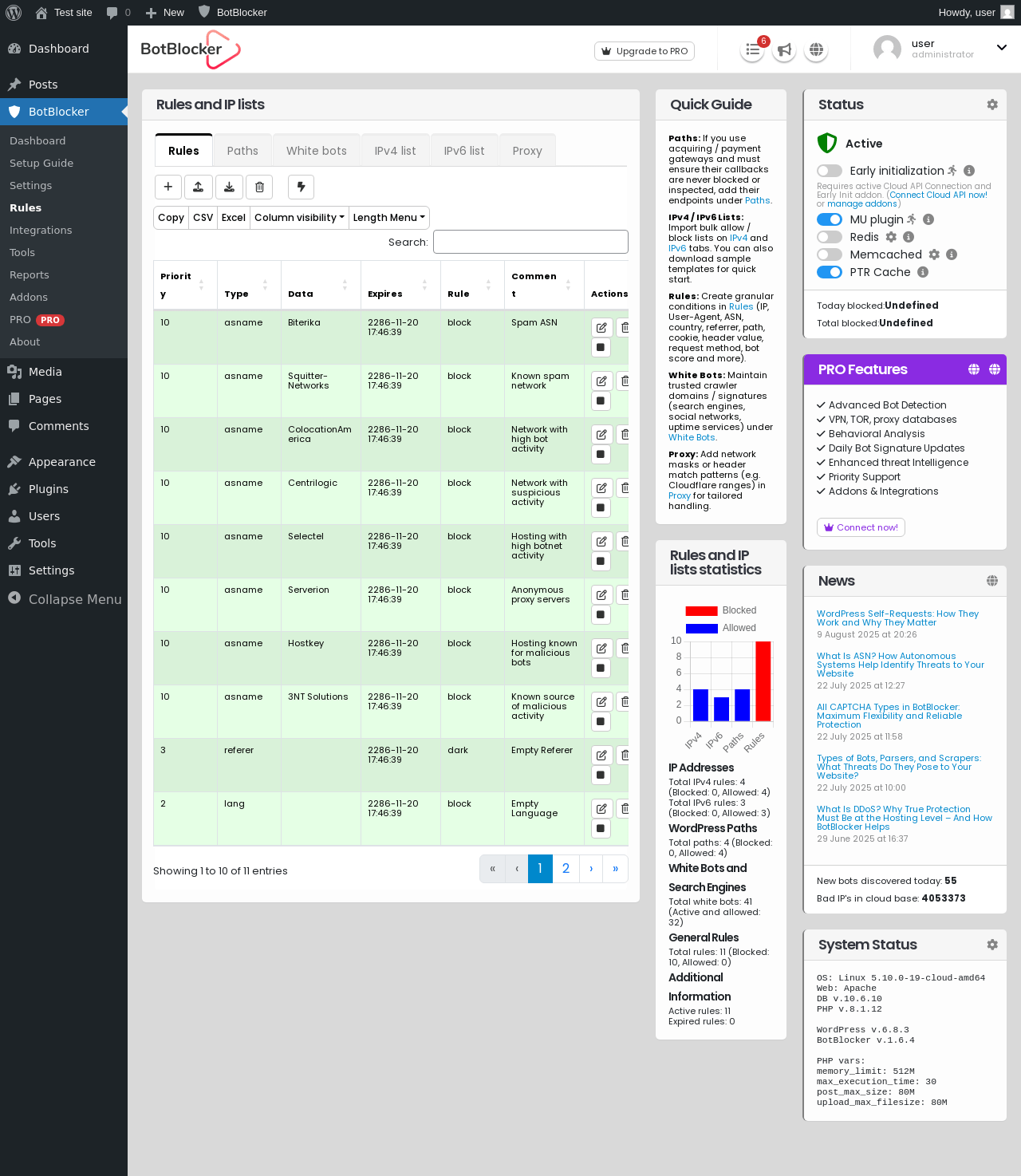Click the stop square icon for Empty Language rule
The width and height of the screenshot is (1021, 1176).
click(x=601, y=829)
